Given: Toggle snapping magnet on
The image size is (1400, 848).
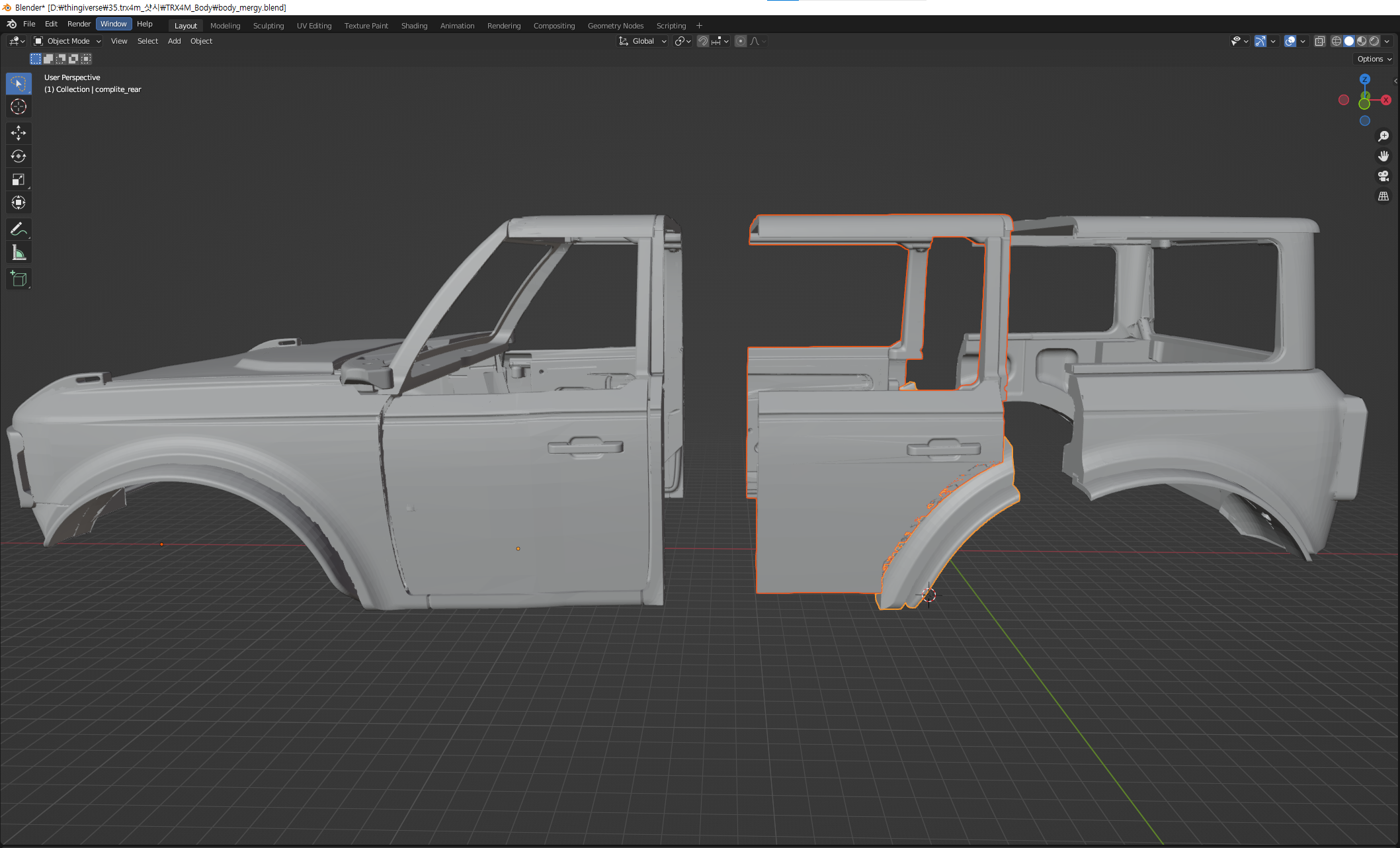Looking at the screenshot, I should (x=703, y=41).
